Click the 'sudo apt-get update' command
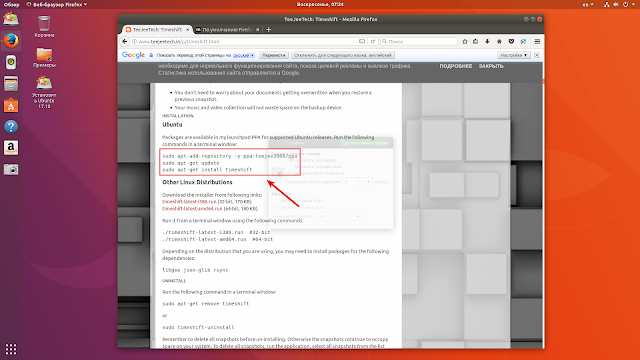Viewport: 640px width, 360px height. tap(191, 163)
